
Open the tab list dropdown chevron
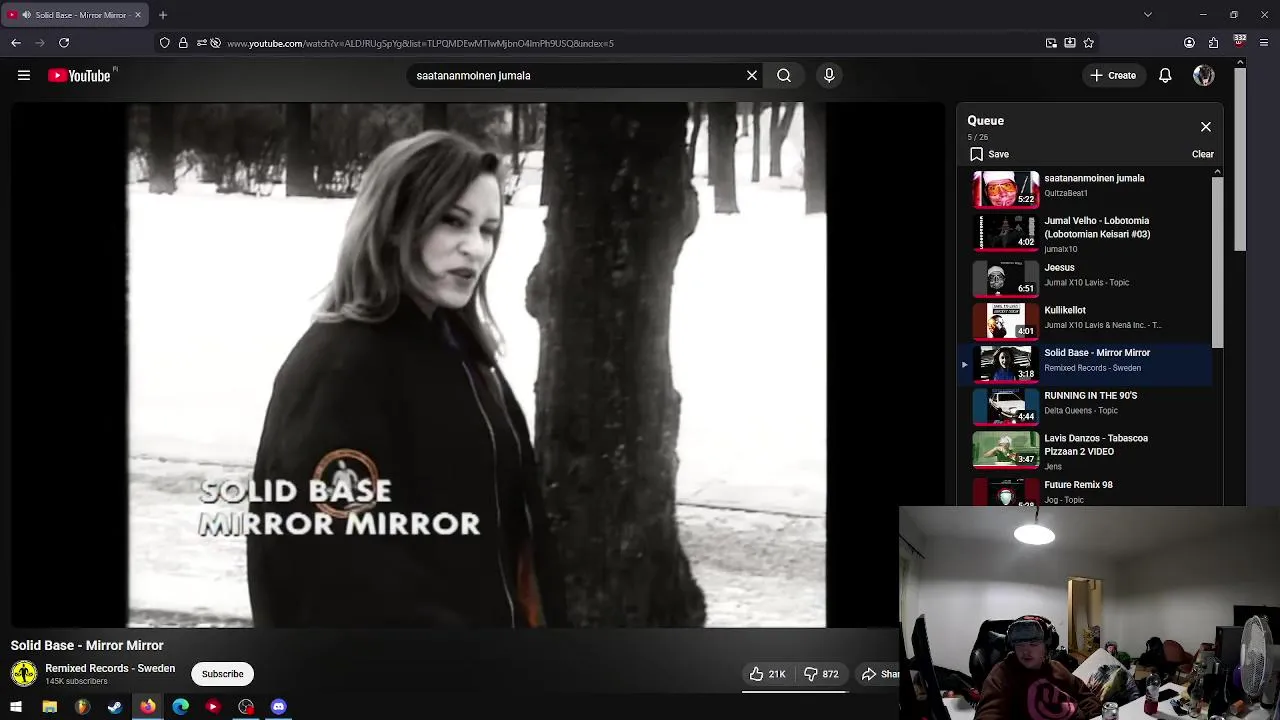tap(1148, 15)
